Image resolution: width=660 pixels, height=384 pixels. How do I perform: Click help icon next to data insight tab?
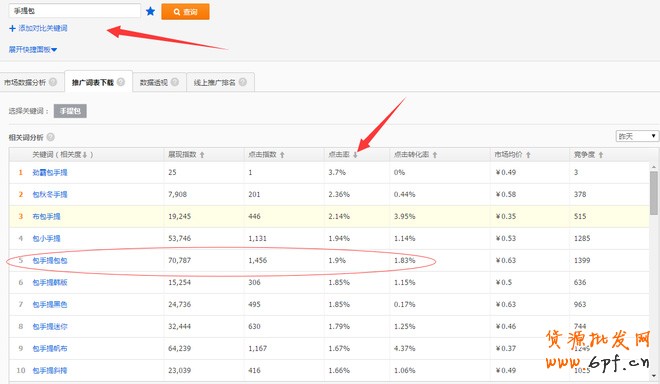point(175,82)
